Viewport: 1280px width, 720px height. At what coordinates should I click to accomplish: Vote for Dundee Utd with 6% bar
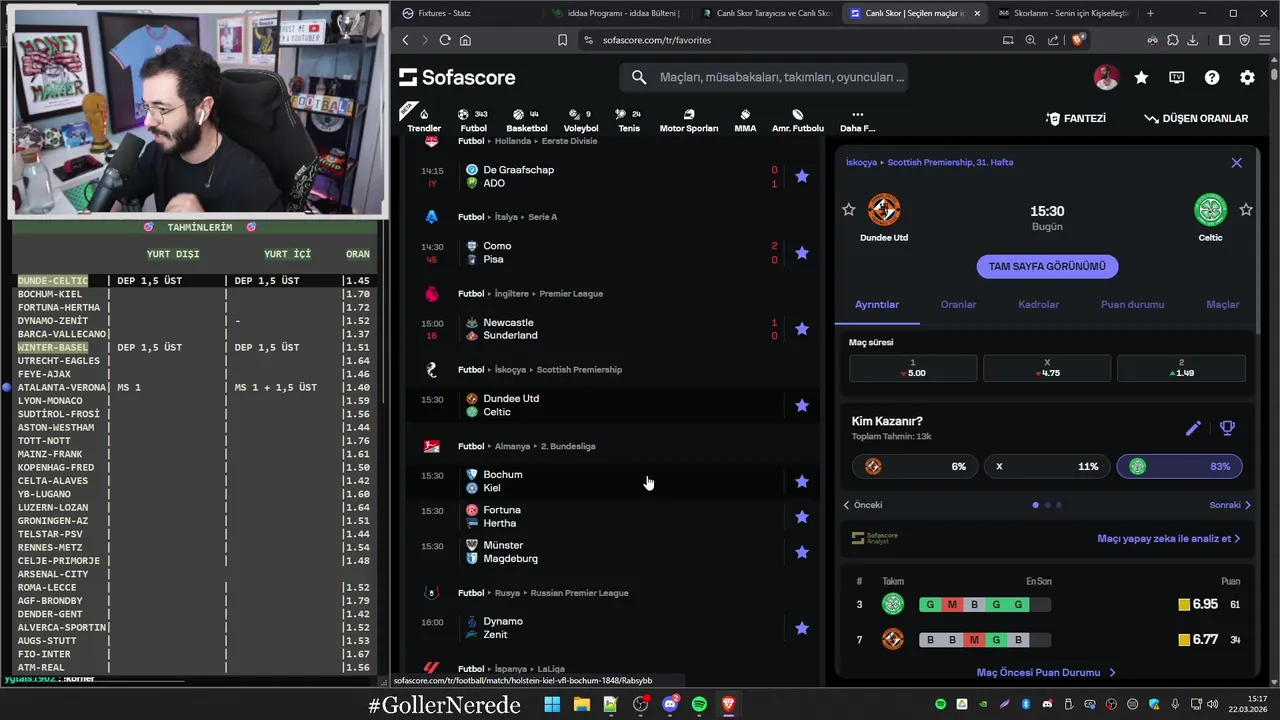(x=914, y=466)
